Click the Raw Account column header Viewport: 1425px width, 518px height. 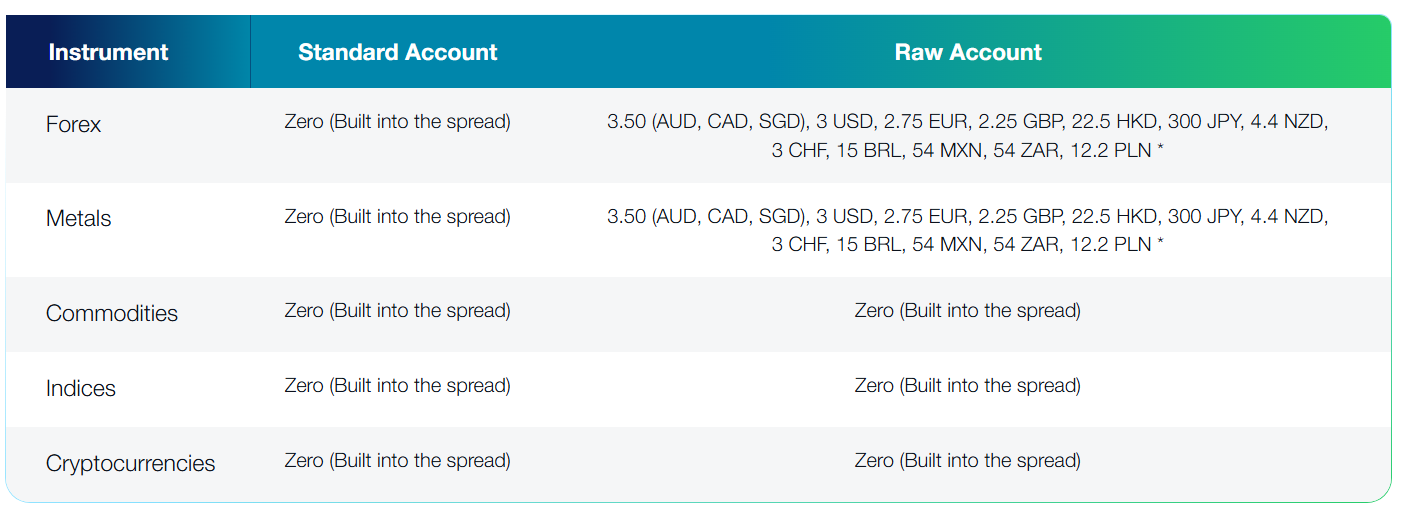pyautogui.click(x=967, y=52)
